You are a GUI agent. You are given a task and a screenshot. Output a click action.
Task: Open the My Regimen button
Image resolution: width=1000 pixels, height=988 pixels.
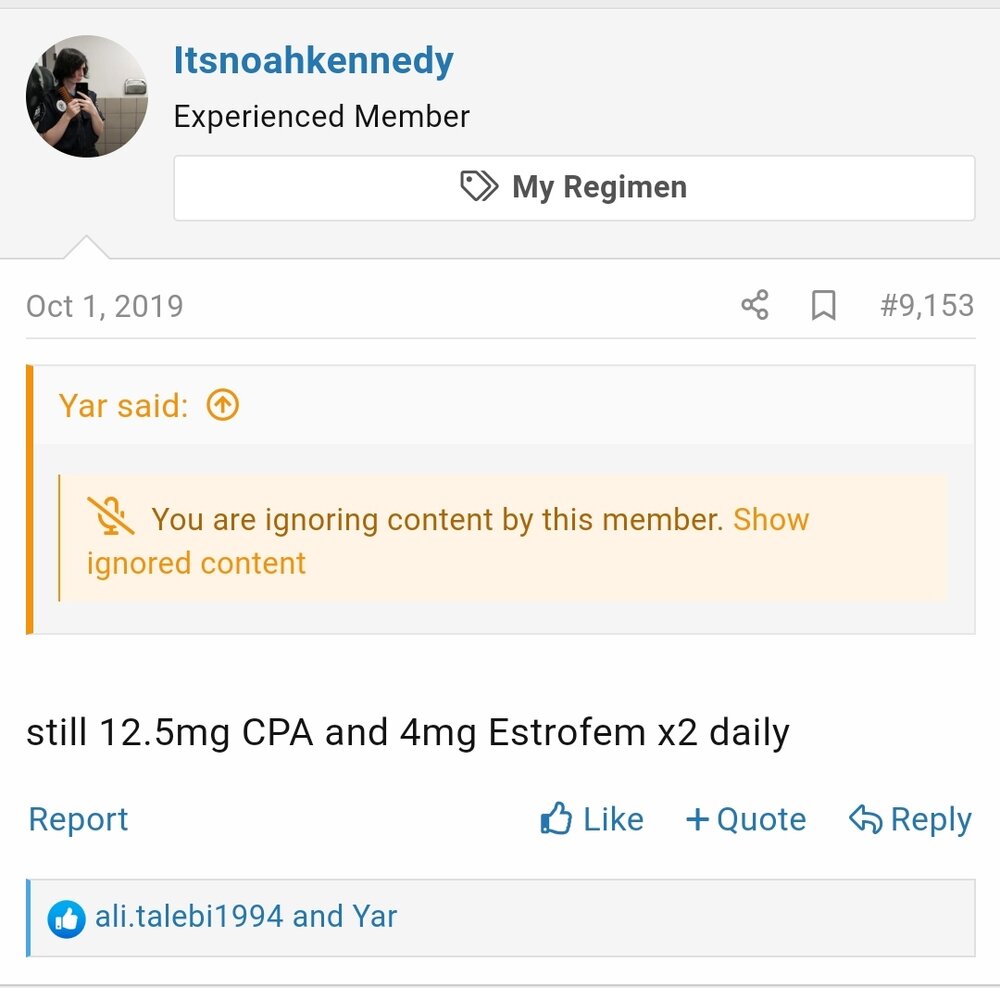click(574, 187)
